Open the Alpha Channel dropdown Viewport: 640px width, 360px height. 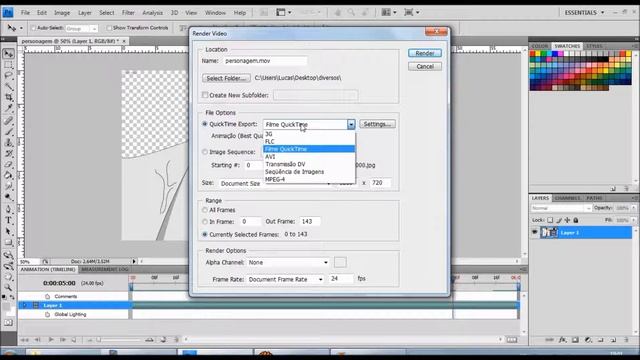[x=288, y=262]
